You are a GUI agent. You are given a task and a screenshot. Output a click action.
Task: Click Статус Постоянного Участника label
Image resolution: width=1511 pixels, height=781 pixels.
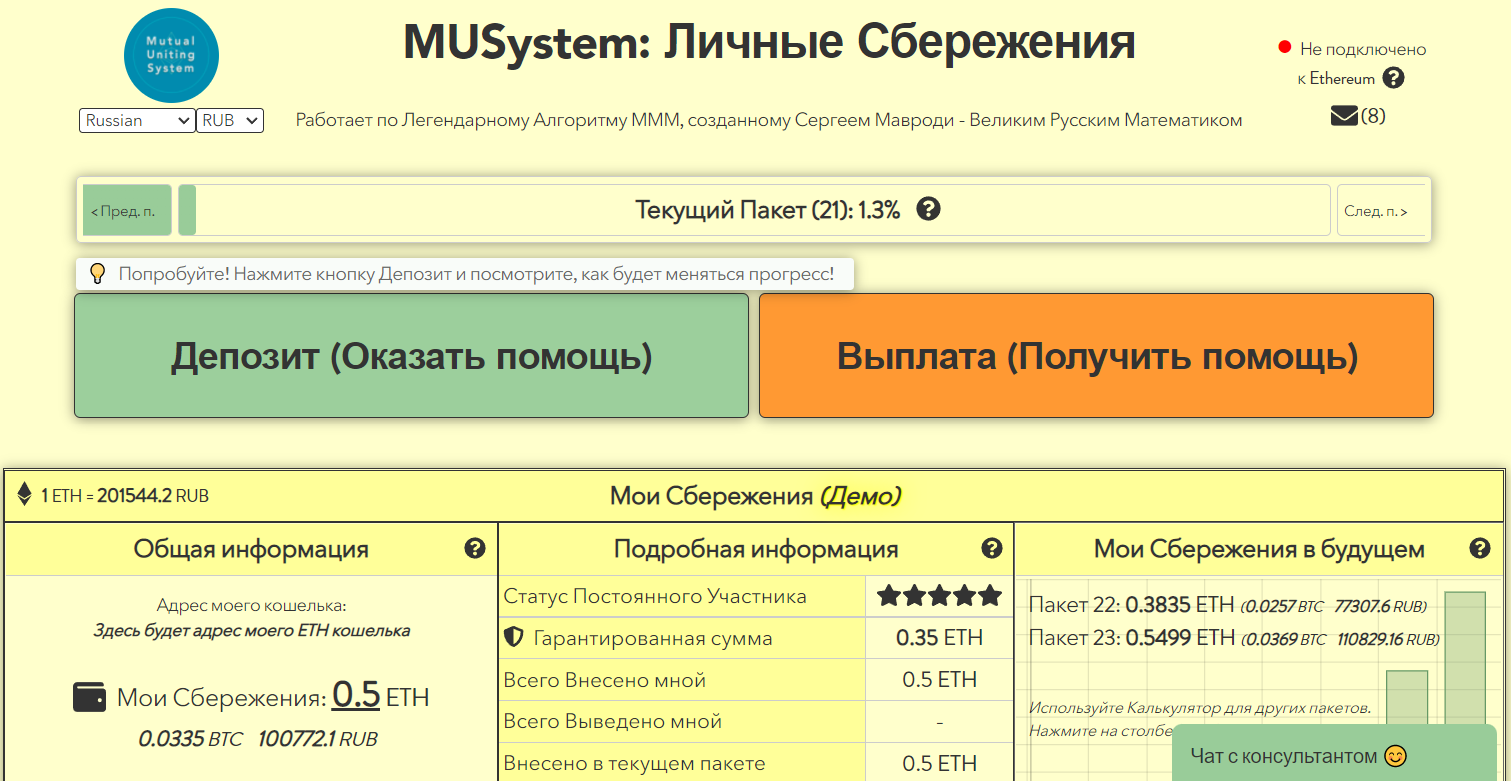(x=655, y=596)
